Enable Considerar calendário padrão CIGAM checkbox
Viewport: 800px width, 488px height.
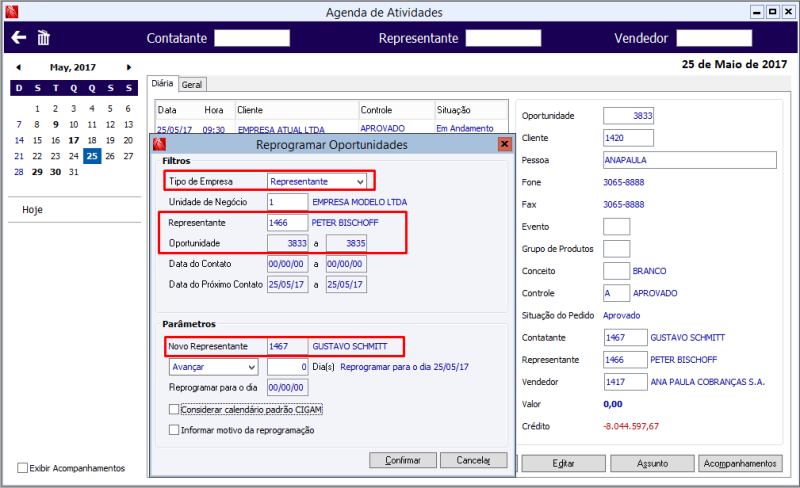click(174, 409)
